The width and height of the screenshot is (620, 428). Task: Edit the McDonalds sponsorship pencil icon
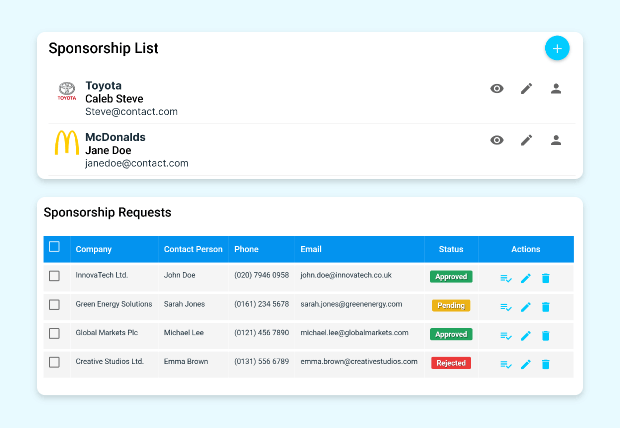(x=526, y=140)
